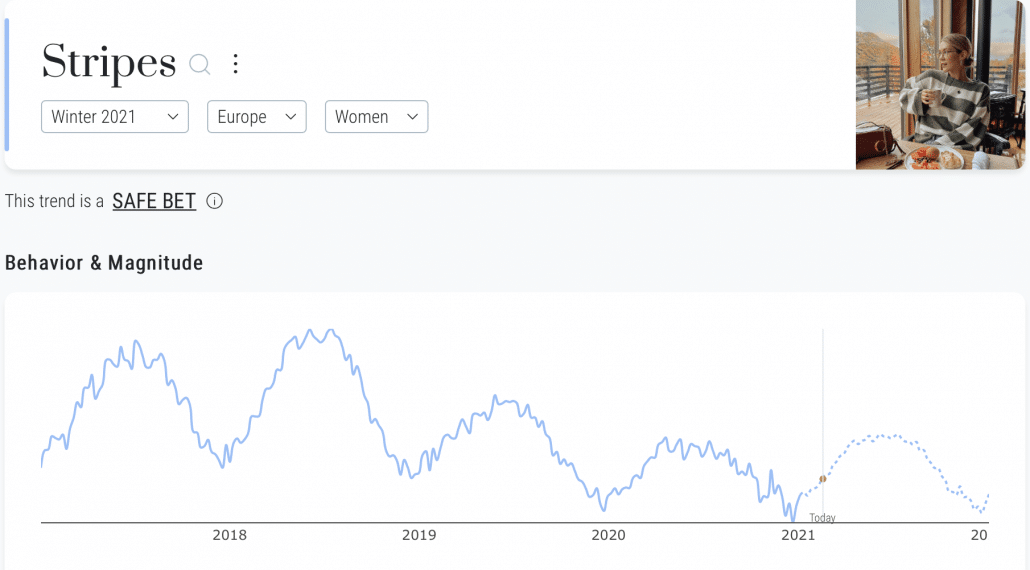
Task: Click the Stripes trend title
Action: [x=109, y=64]
